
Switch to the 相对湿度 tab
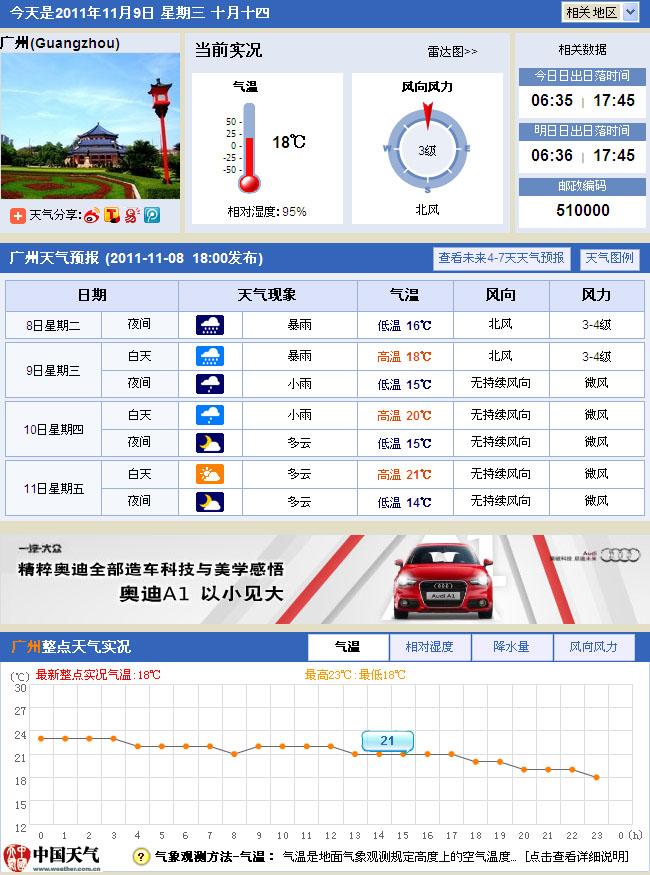(x=429, y=647)
